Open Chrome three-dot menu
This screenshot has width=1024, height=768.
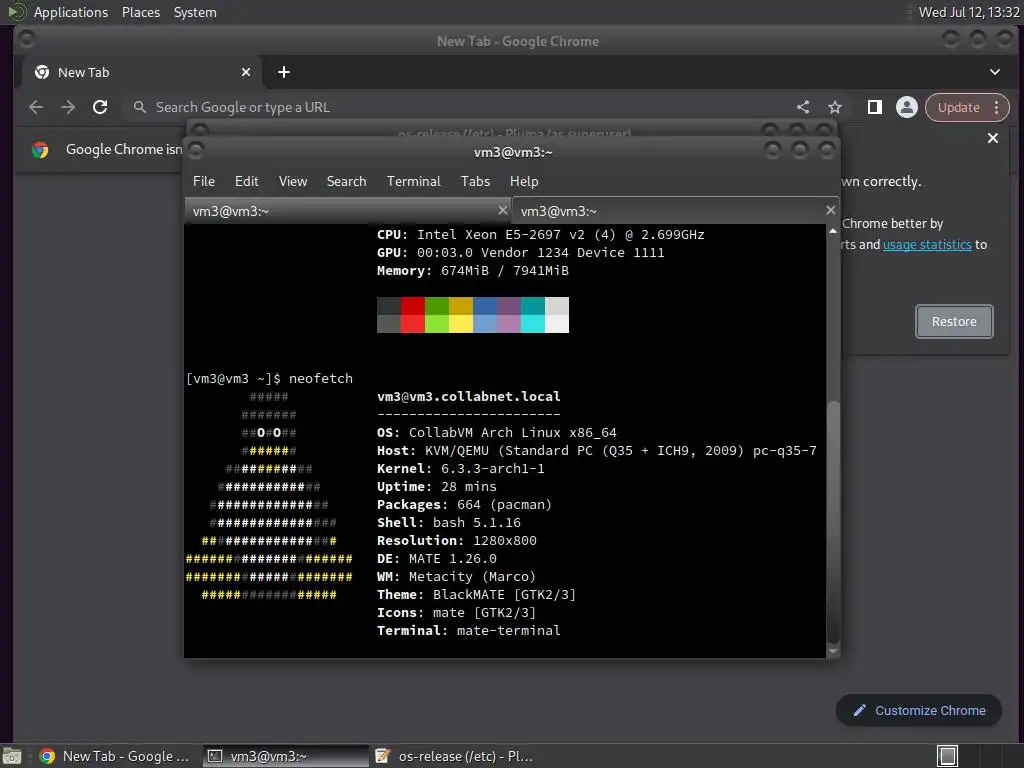pyautogui.click(x=997, y=107)
